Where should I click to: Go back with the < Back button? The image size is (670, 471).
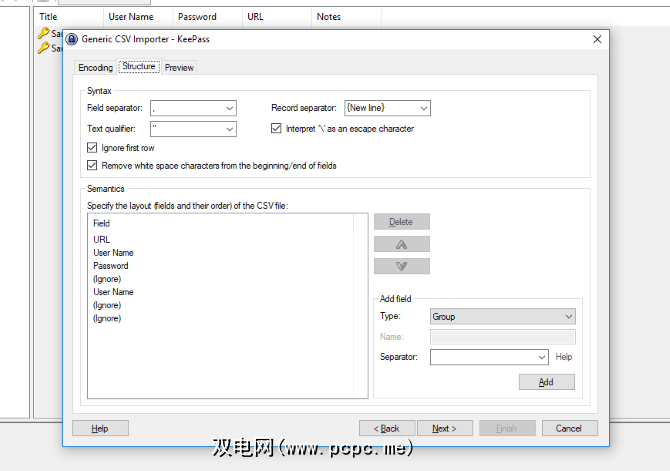[387, 428]
